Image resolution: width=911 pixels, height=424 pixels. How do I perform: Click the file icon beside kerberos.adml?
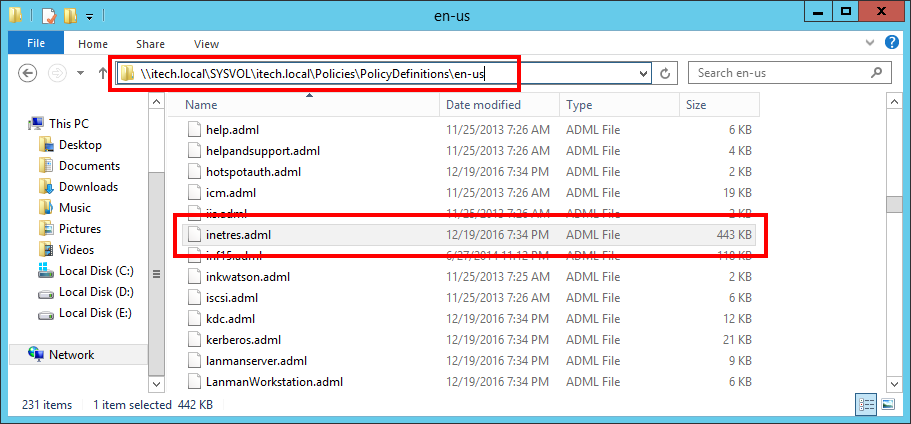[193, 340]
